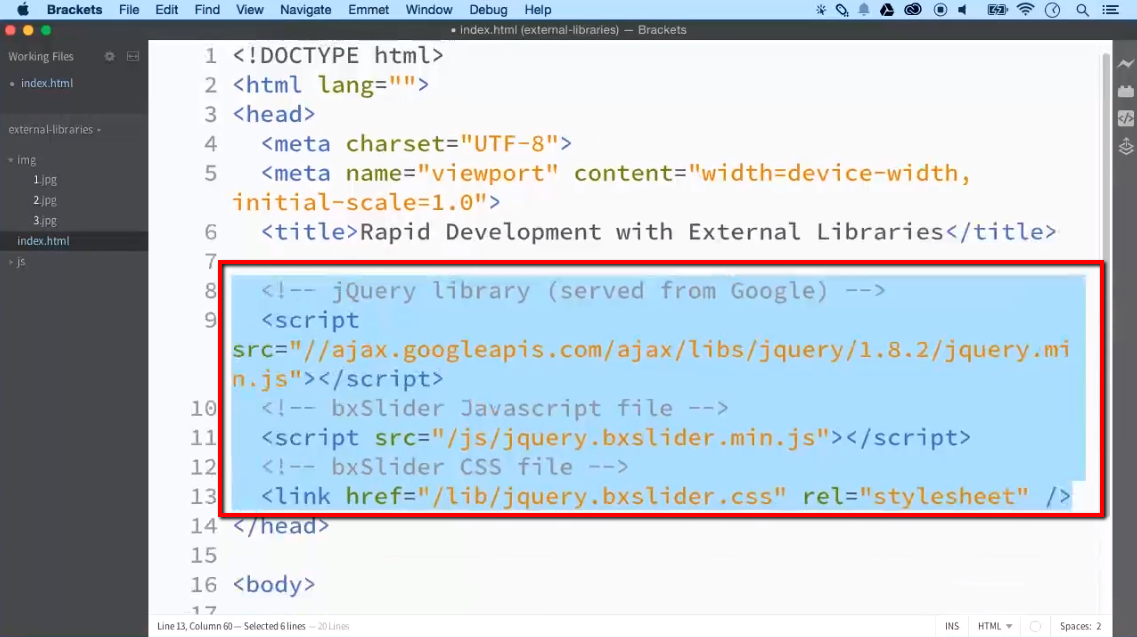Click the Creative Cloud menu bar icon

[x=913, y=9]
